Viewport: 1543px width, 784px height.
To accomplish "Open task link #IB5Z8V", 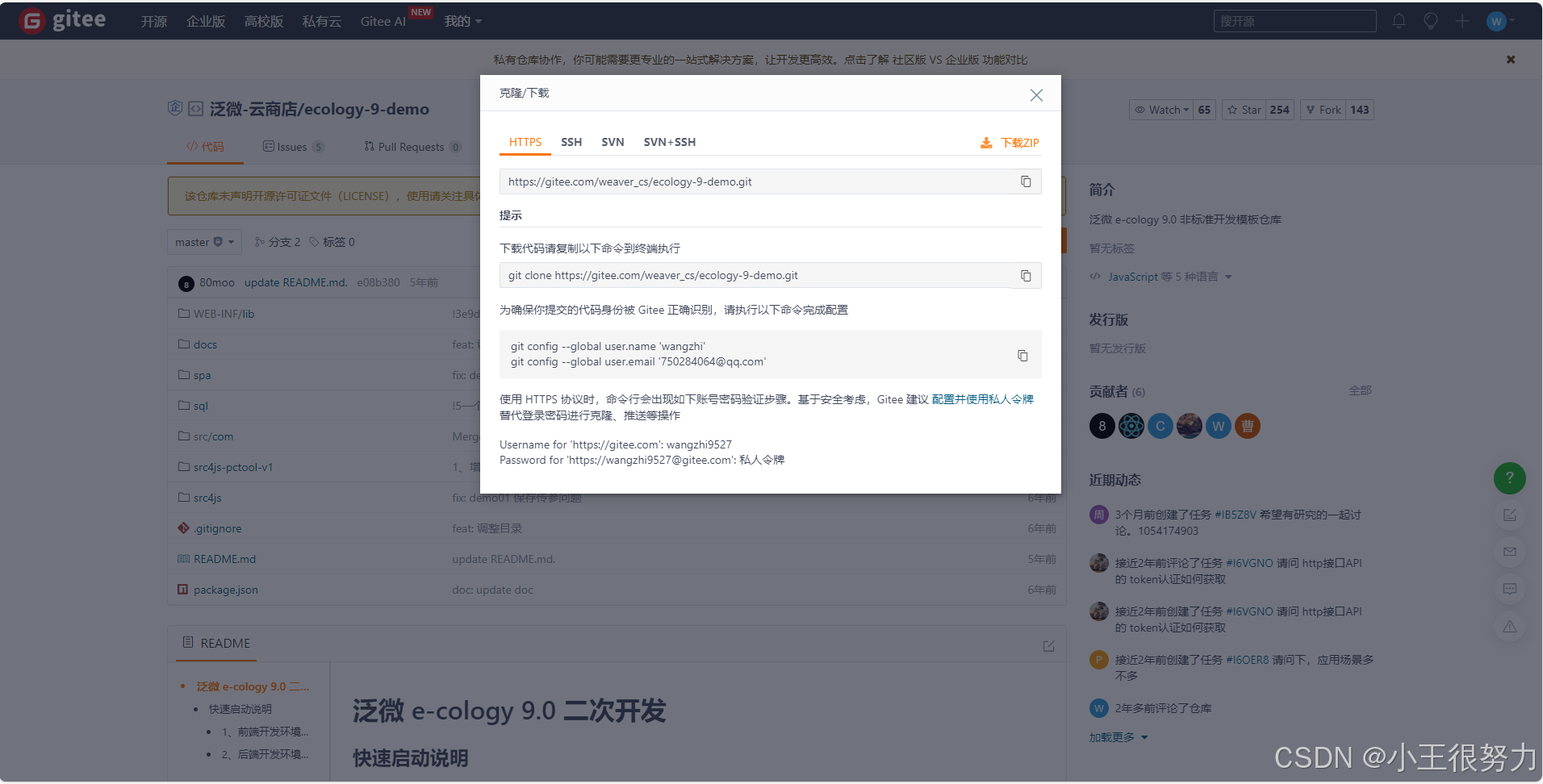I will pyautogui.click(x=1236, y=515).
